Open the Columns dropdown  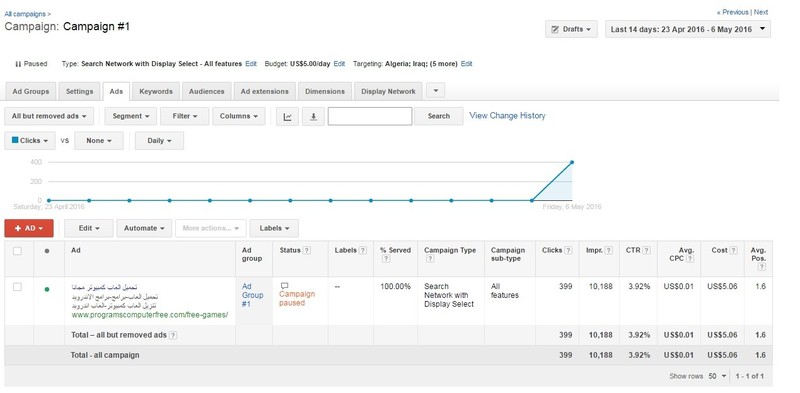[x=239, y=116]
